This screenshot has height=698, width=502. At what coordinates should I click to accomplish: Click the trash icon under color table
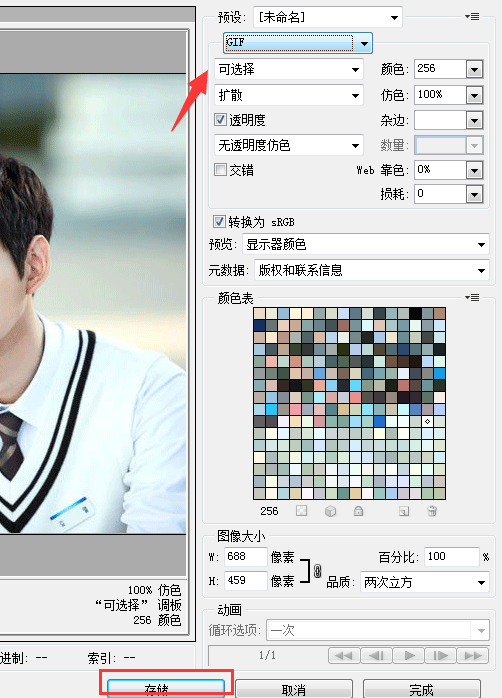pyautogui.click(x=432, y=511)
